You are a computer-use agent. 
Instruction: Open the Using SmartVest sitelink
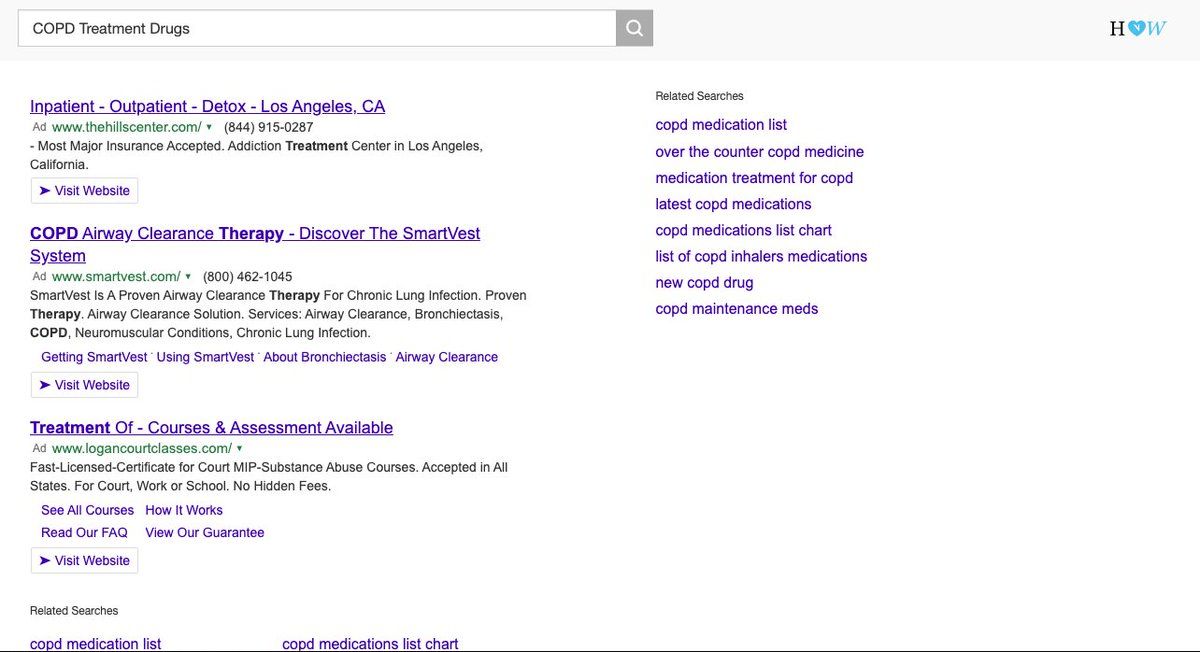[205, 357]
